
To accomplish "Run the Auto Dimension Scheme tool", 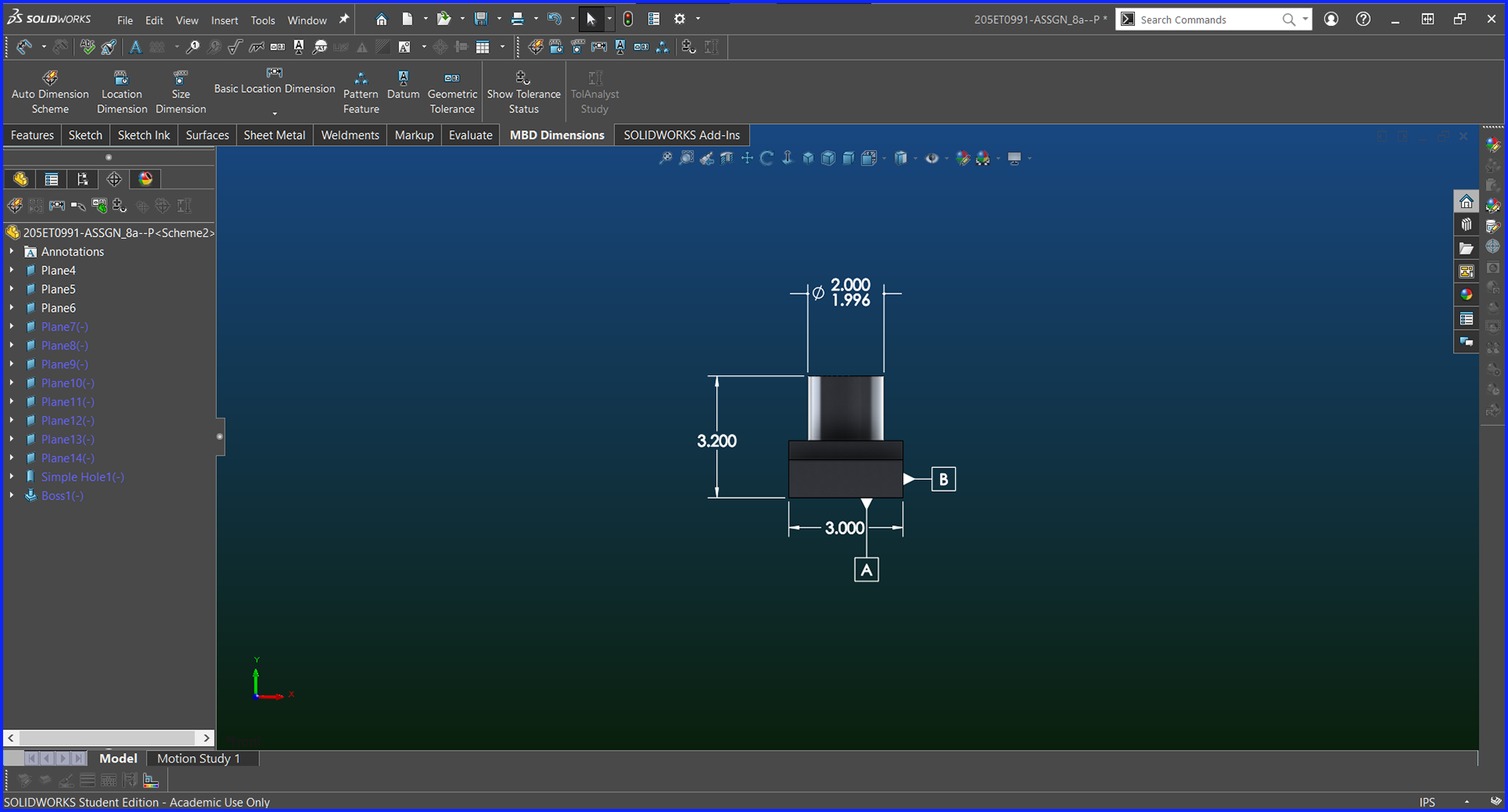I will (50, 92).
